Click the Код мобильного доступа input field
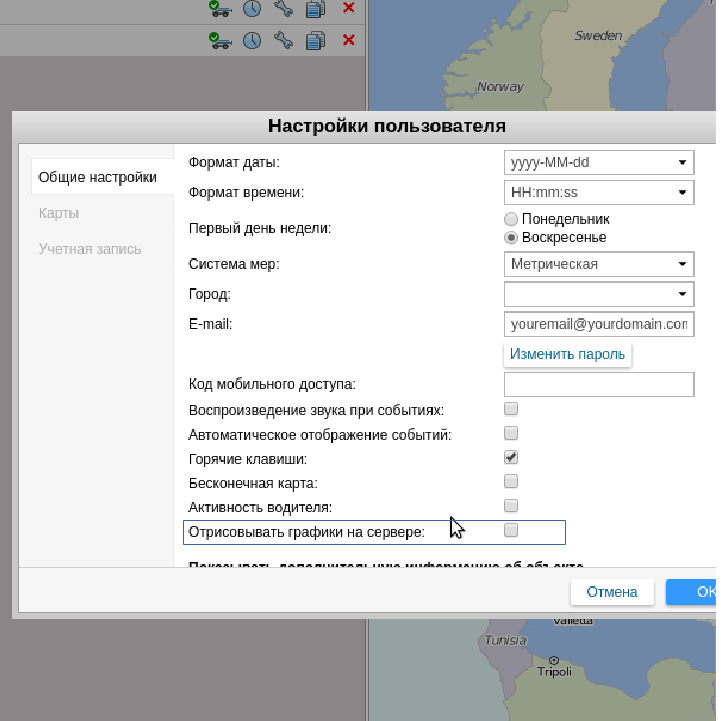The image size is (721, 721). [x=598, y=385]
